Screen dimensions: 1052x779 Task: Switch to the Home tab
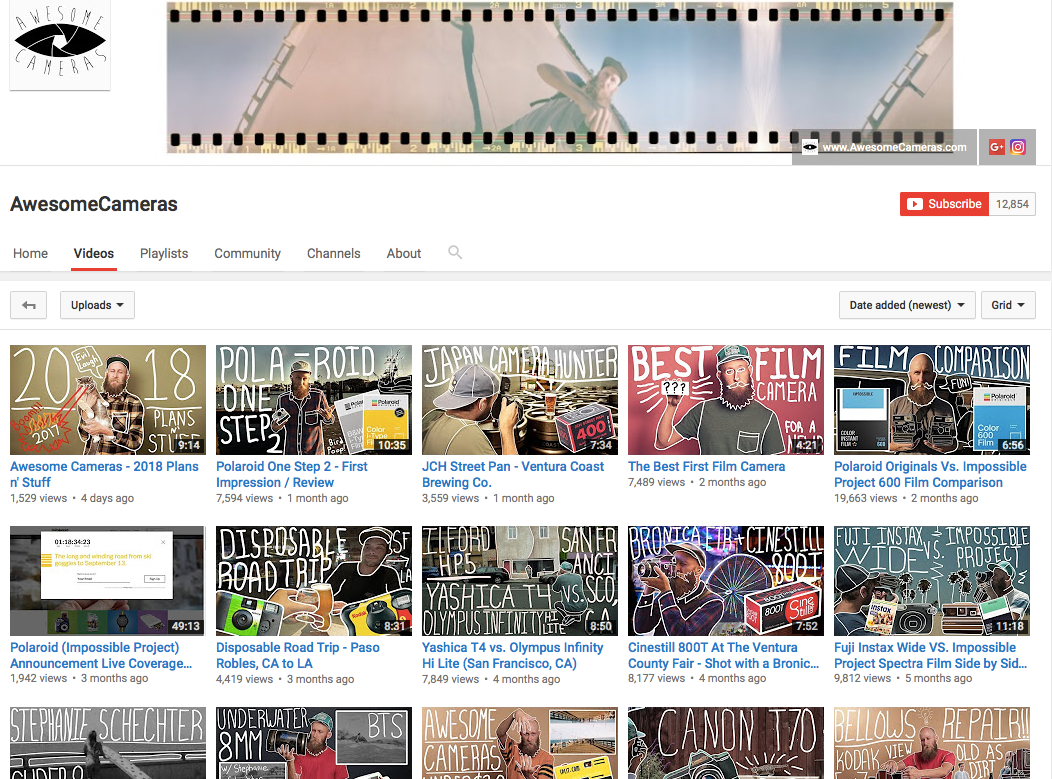coord(30,254)
